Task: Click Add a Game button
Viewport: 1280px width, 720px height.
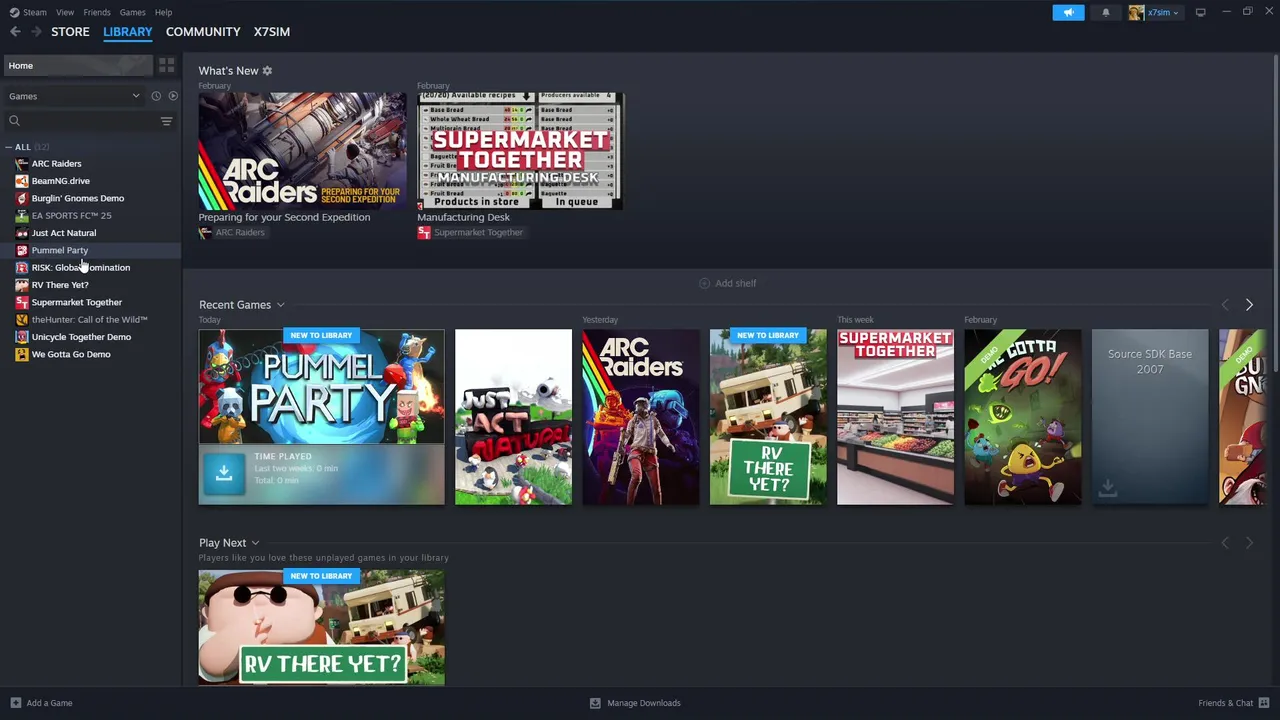Action: pyautogui.click(x=41, y=703)
